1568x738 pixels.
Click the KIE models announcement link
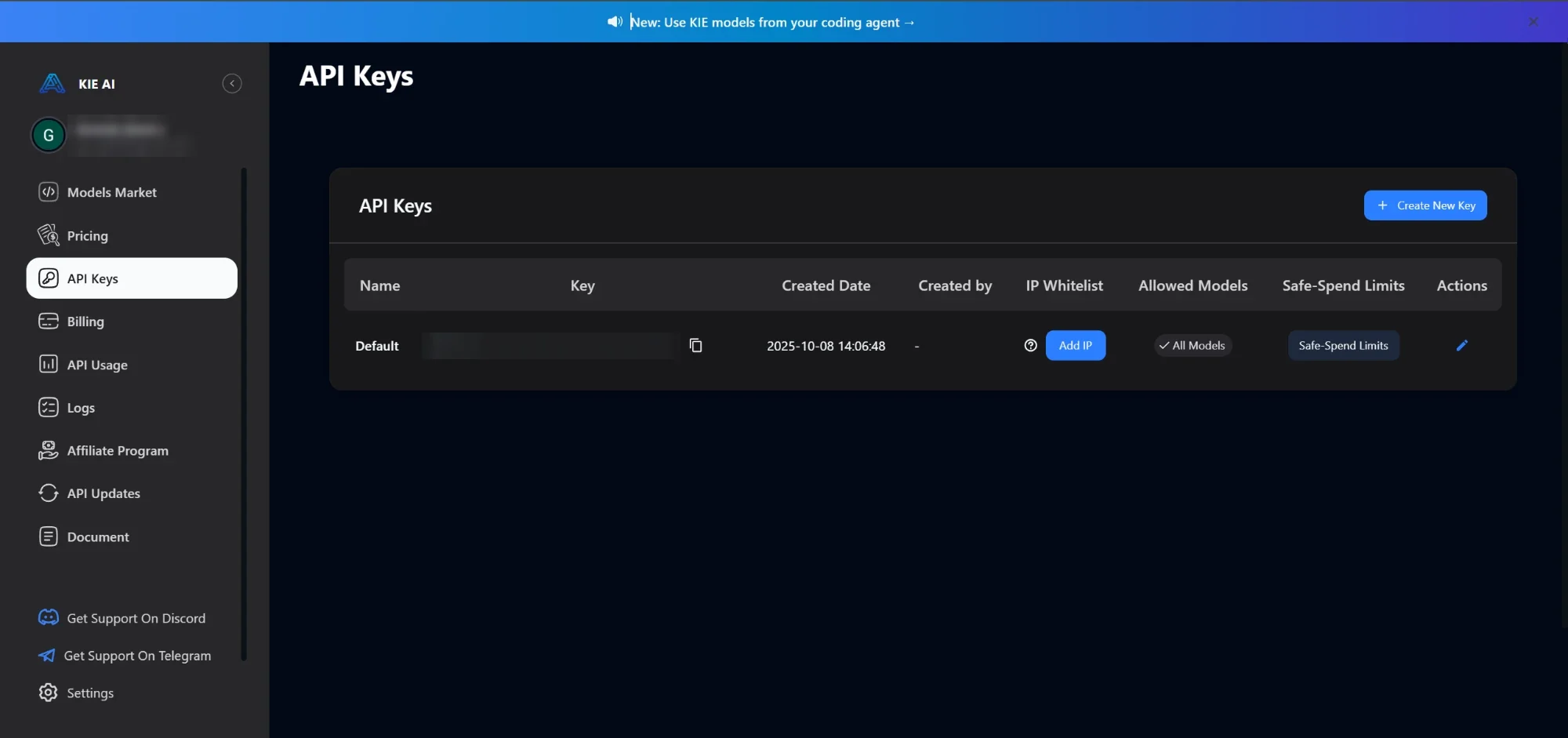(x=773, y=22)
